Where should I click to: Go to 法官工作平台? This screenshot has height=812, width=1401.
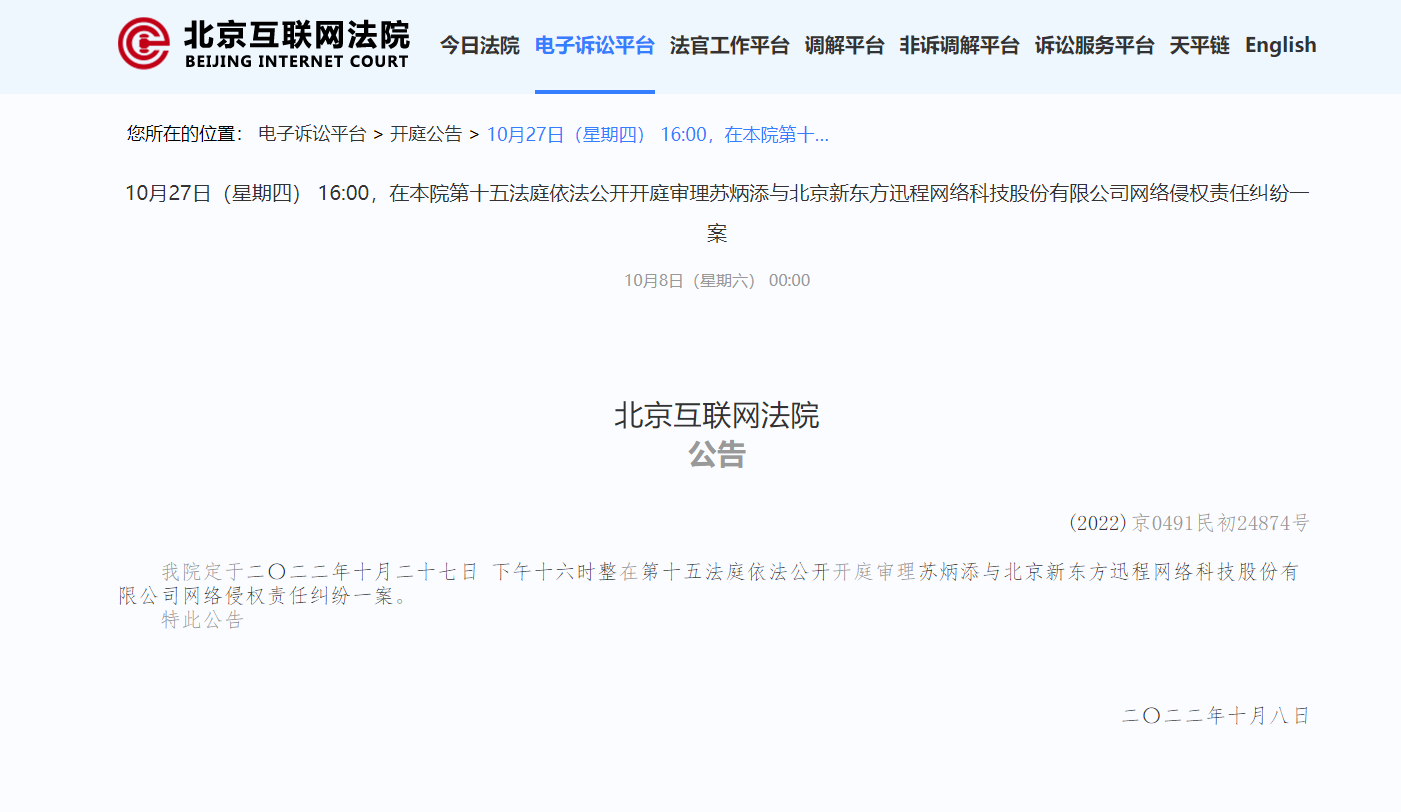730,45
